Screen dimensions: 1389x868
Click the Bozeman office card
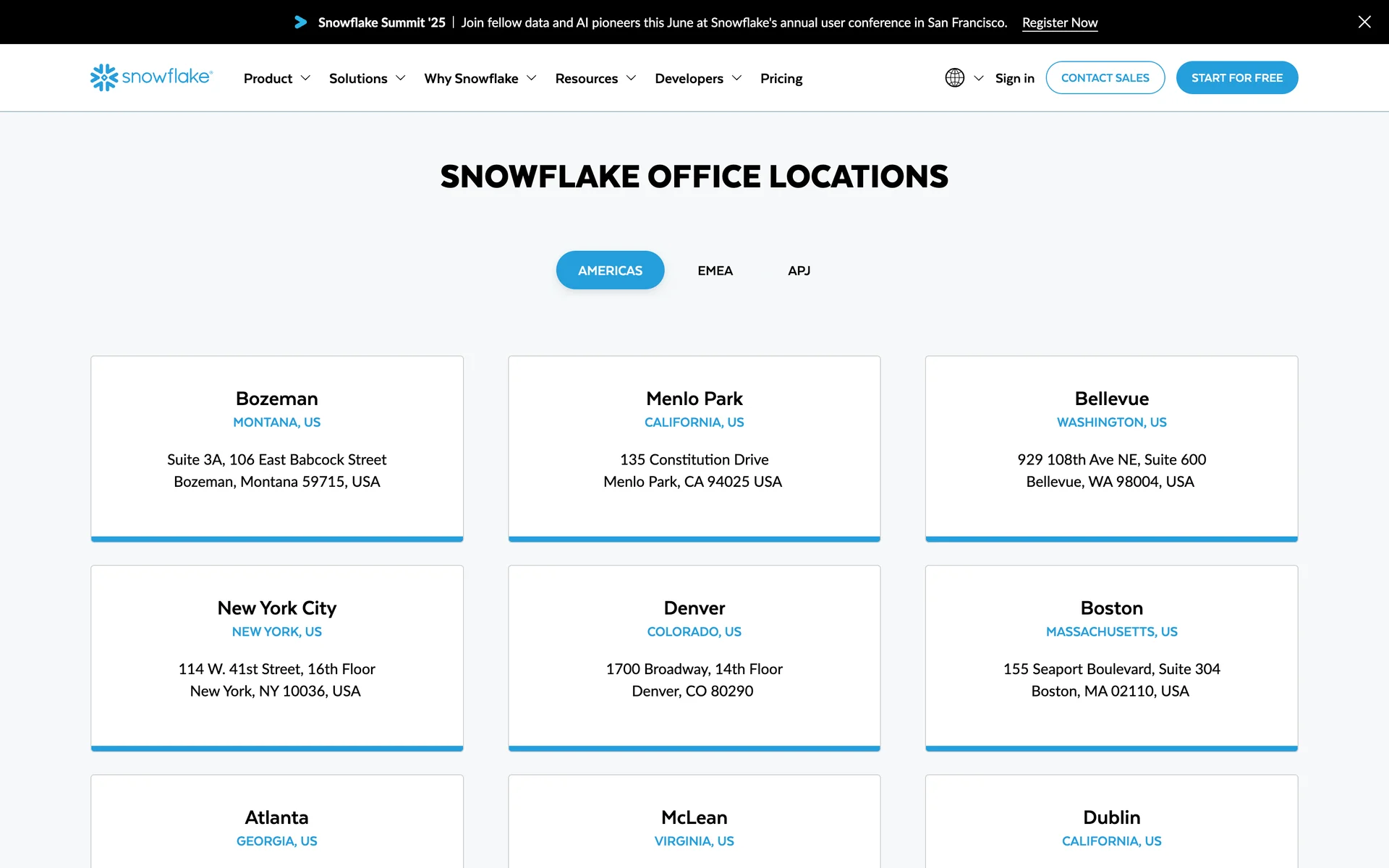click(277, 448)
